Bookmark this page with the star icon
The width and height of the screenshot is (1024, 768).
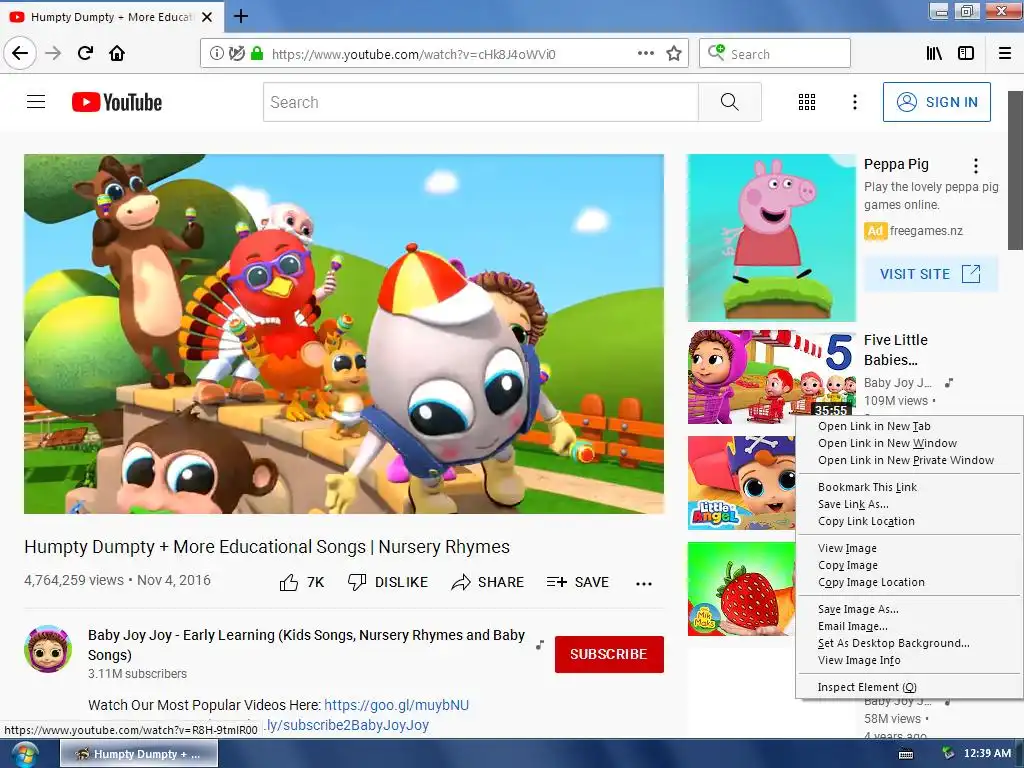point(674,54)
